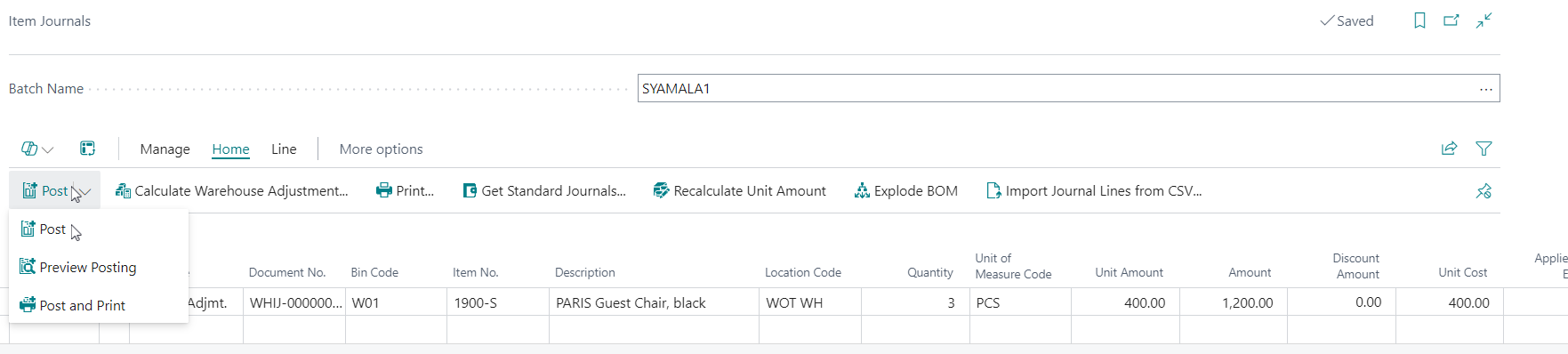Click Explode BOM action
1568x354 pixels.
click(x=905, y=190)
